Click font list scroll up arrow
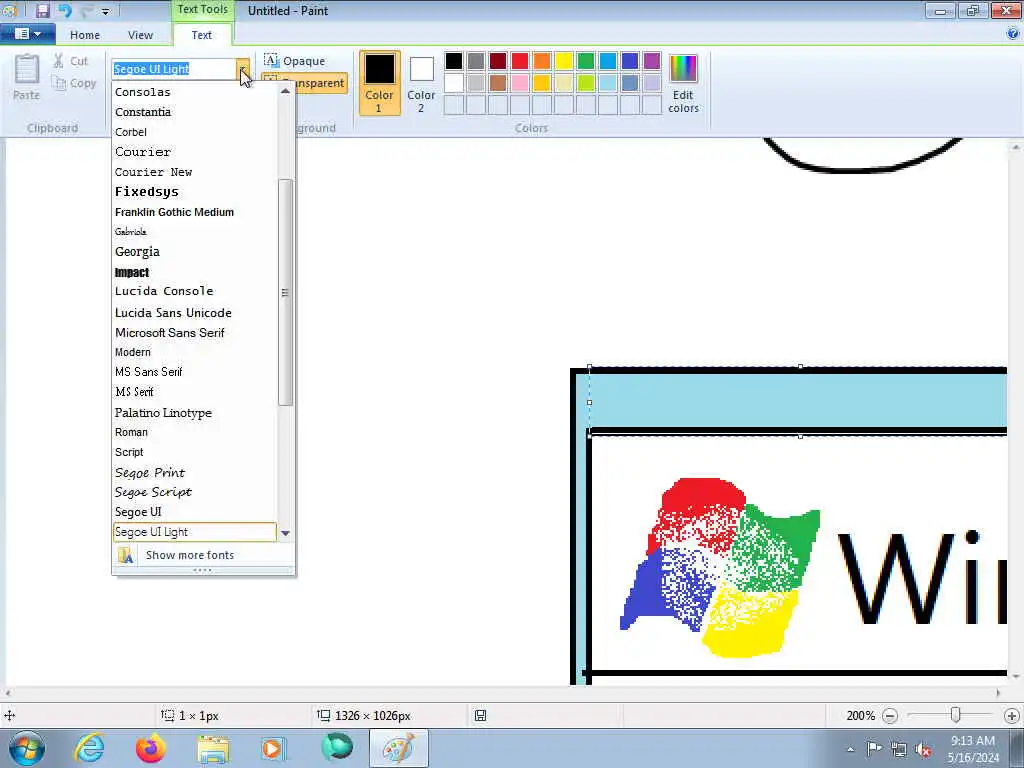Screen dimensions: 1024x768 285,91
